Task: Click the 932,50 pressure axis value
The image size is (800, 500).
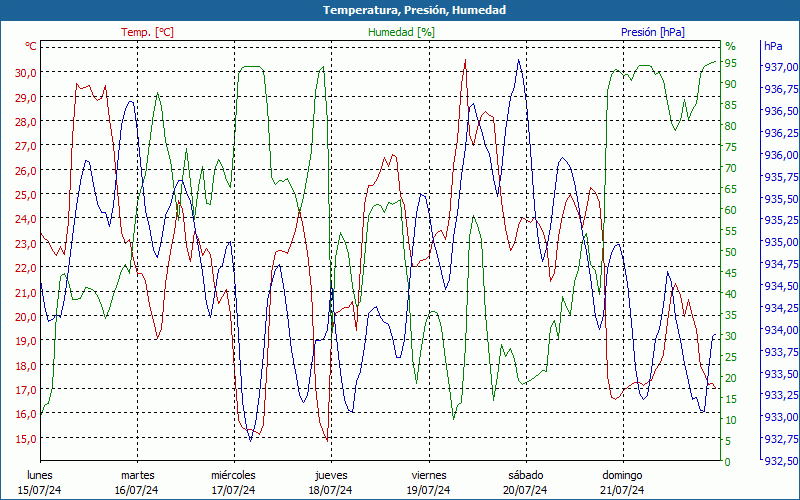Action: pyautogui.click(x=781, y=461)
